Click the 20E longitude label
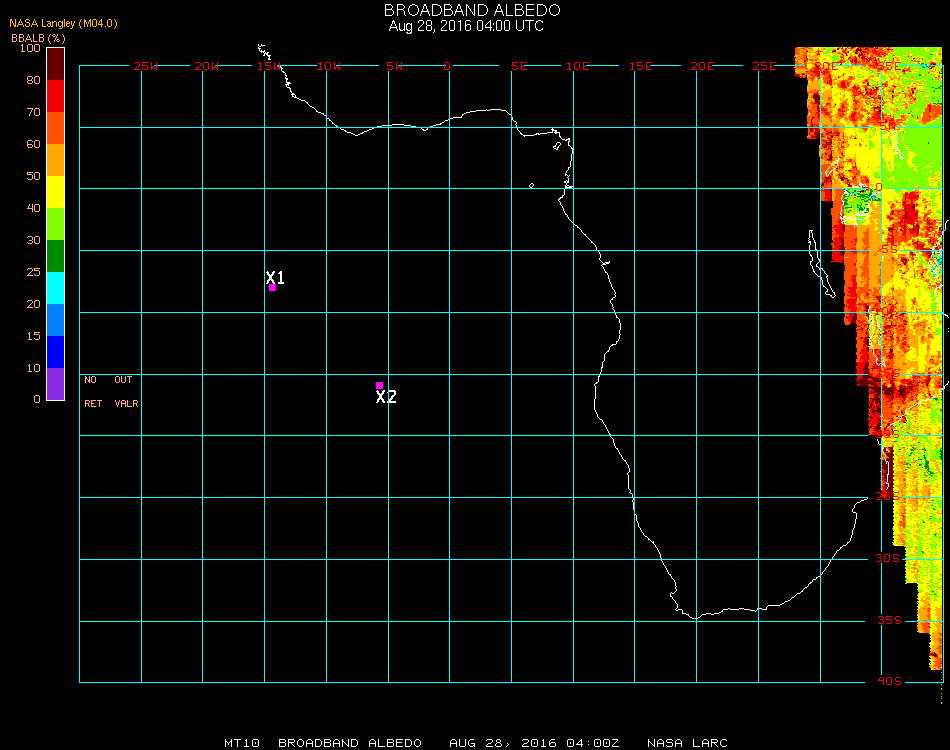The height and width of the screenshot is (750, 950). [x=702, y=66]
